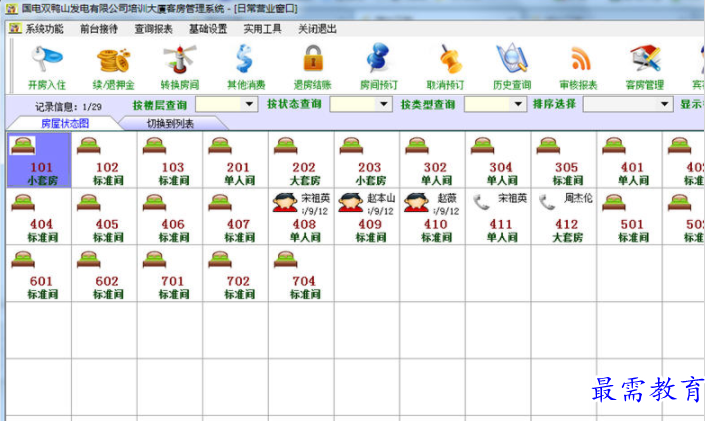
Task: Expand the 按状态查询 status dropdown
Action: [x=383, y=104]
